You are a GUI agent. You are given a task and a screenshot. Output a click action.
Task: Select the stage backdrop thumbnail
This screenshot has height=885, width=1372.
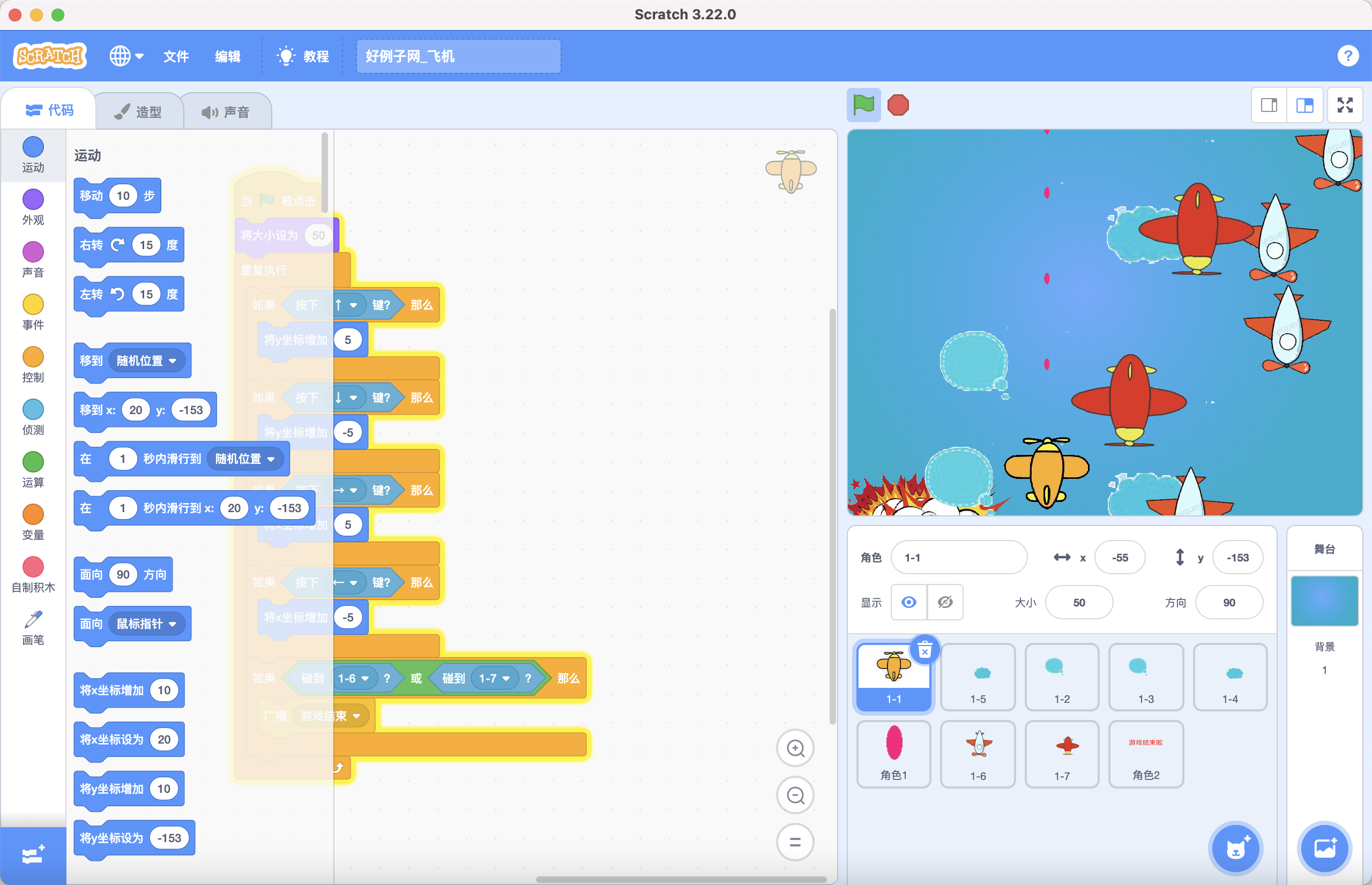click(1324, 601)
